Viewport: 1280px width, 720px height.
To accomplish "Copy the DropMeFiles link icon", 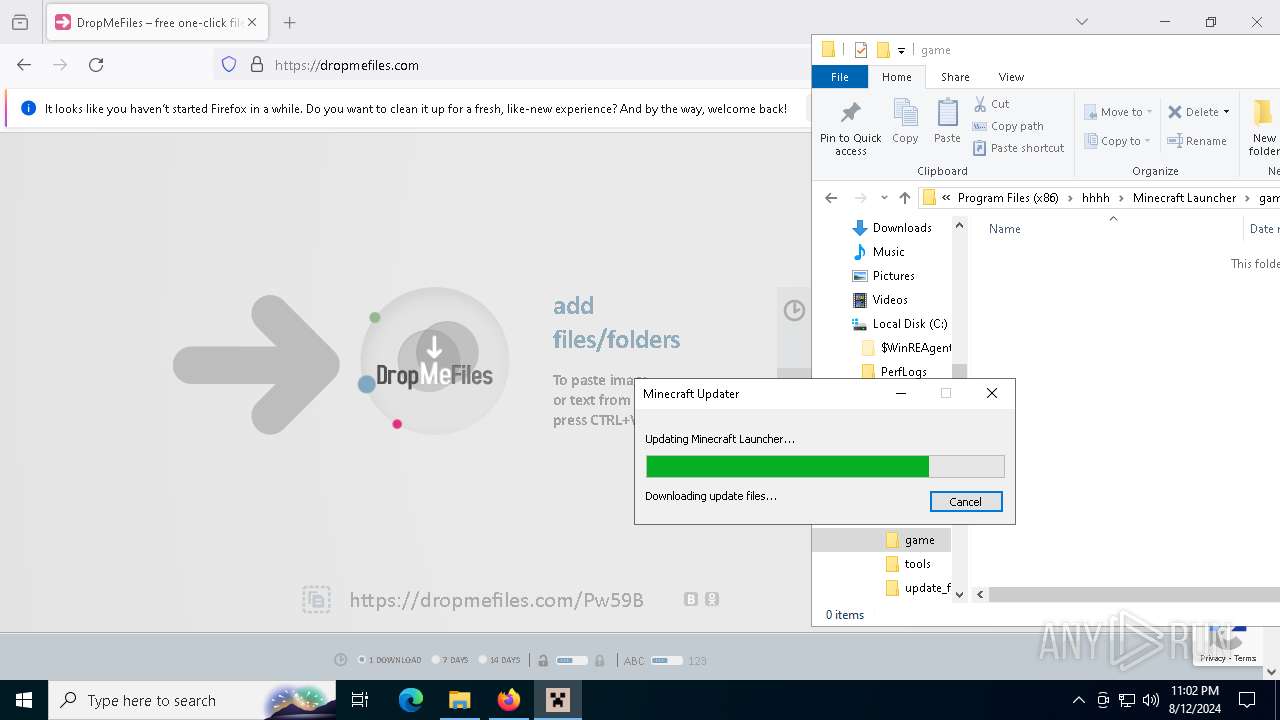I will (x=316, y=599).
